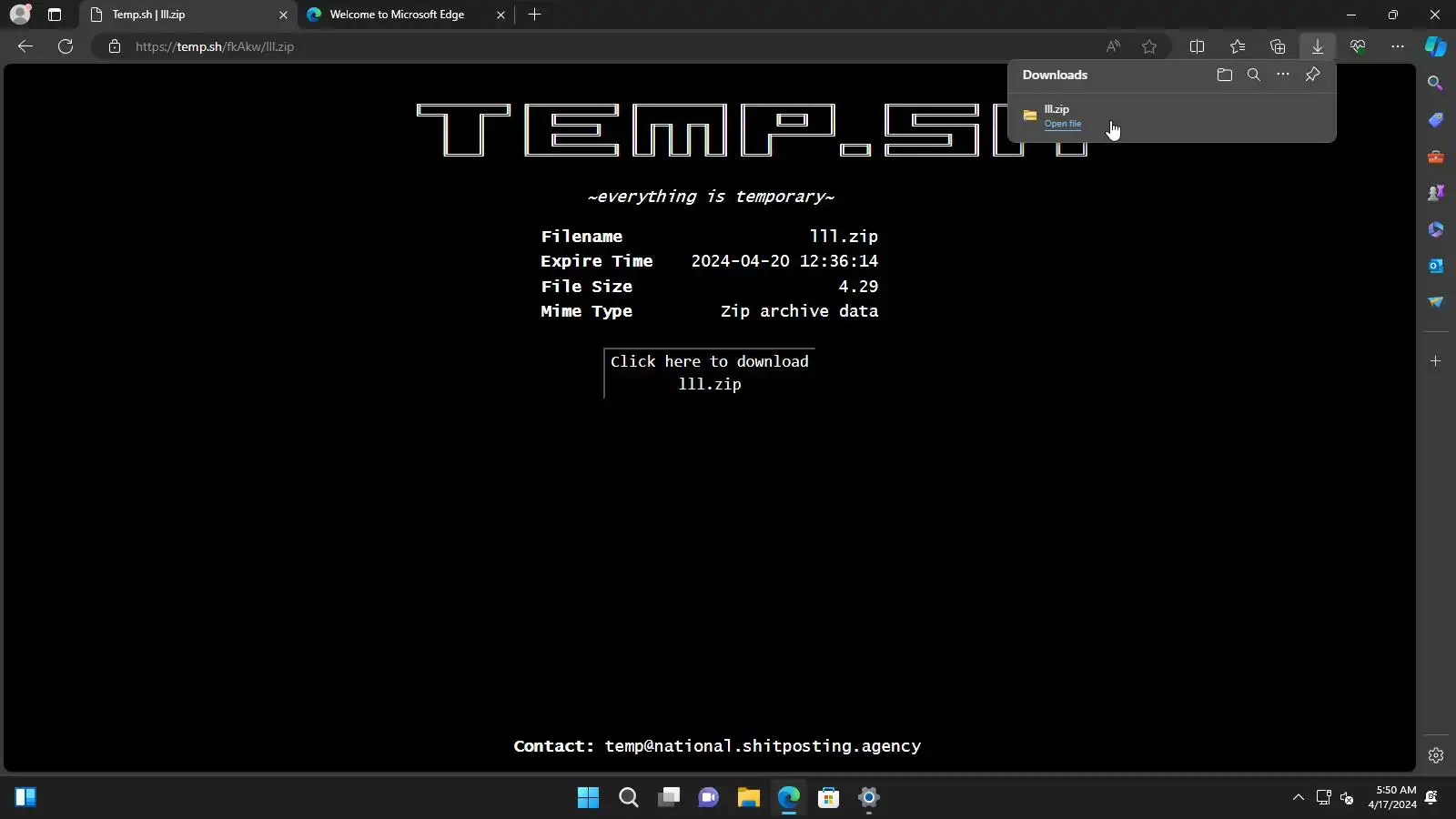
Task: Click contact email temp@national.shitposting.agency
Action: 763,746
